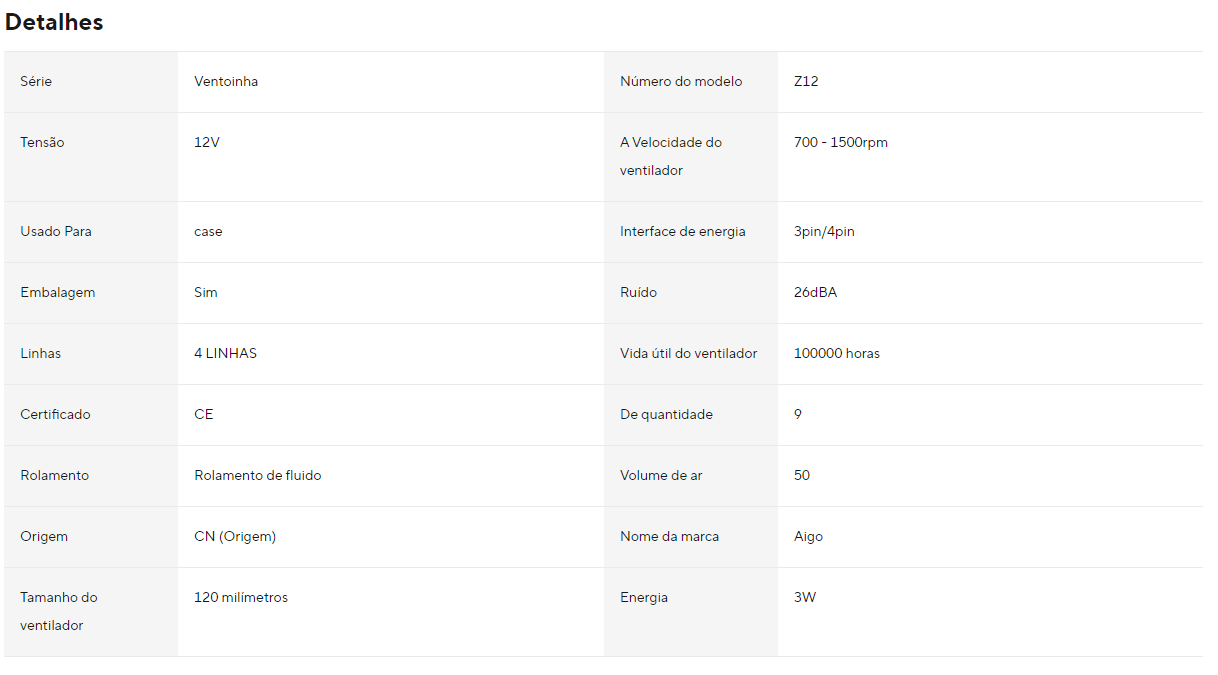Select the CN (Origem) value

click(235, 537)
